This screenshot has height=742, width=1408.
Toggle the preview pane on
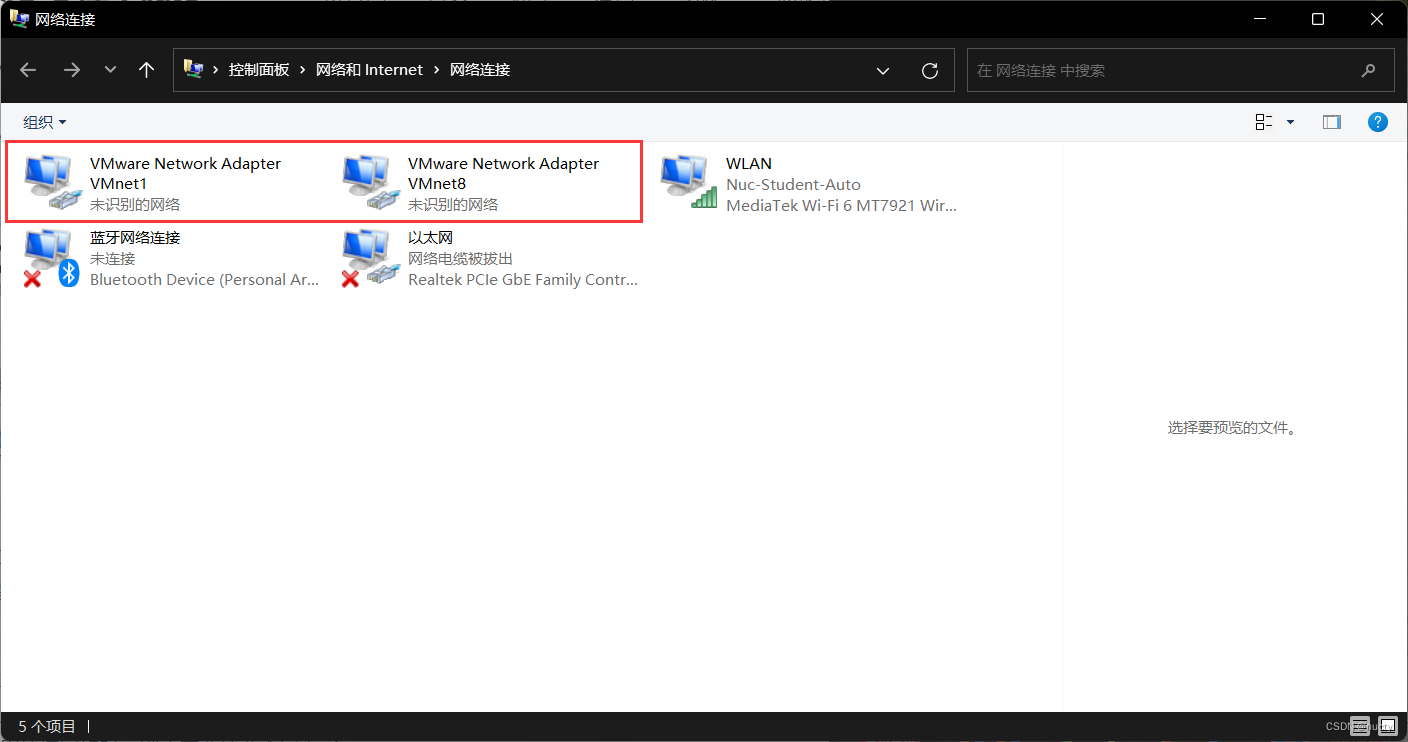(1331, 121)
